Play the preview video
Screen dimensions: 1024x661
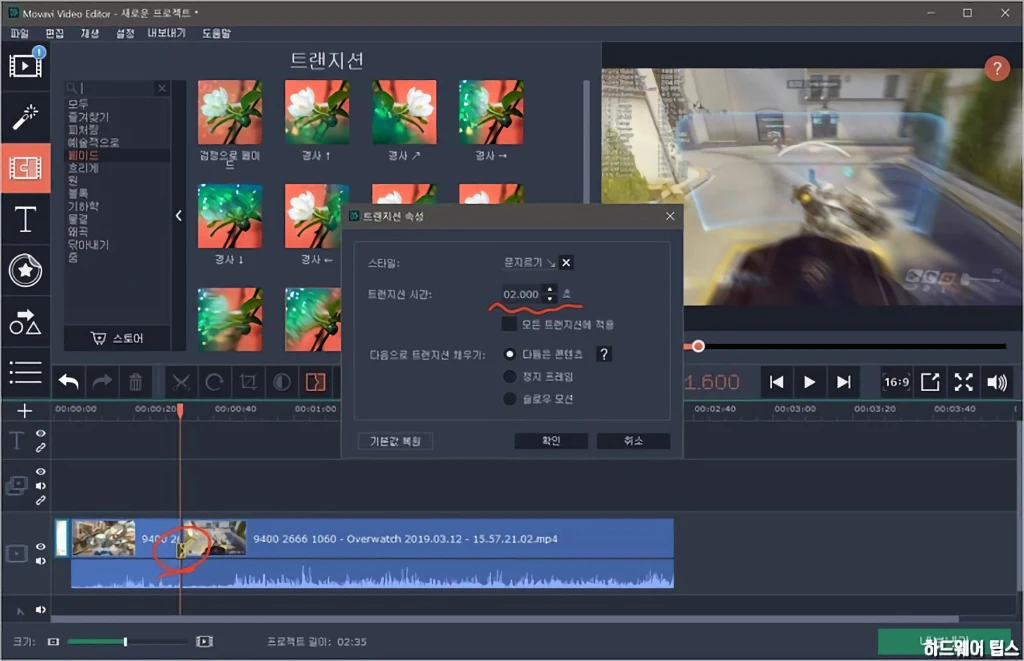[x=810, y=382]
